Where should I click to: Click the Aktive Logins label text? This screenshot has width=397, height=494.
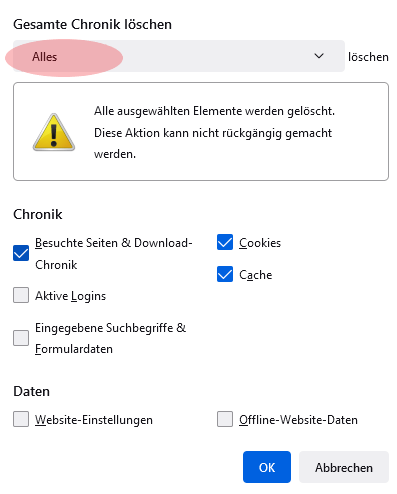[71, 296]
